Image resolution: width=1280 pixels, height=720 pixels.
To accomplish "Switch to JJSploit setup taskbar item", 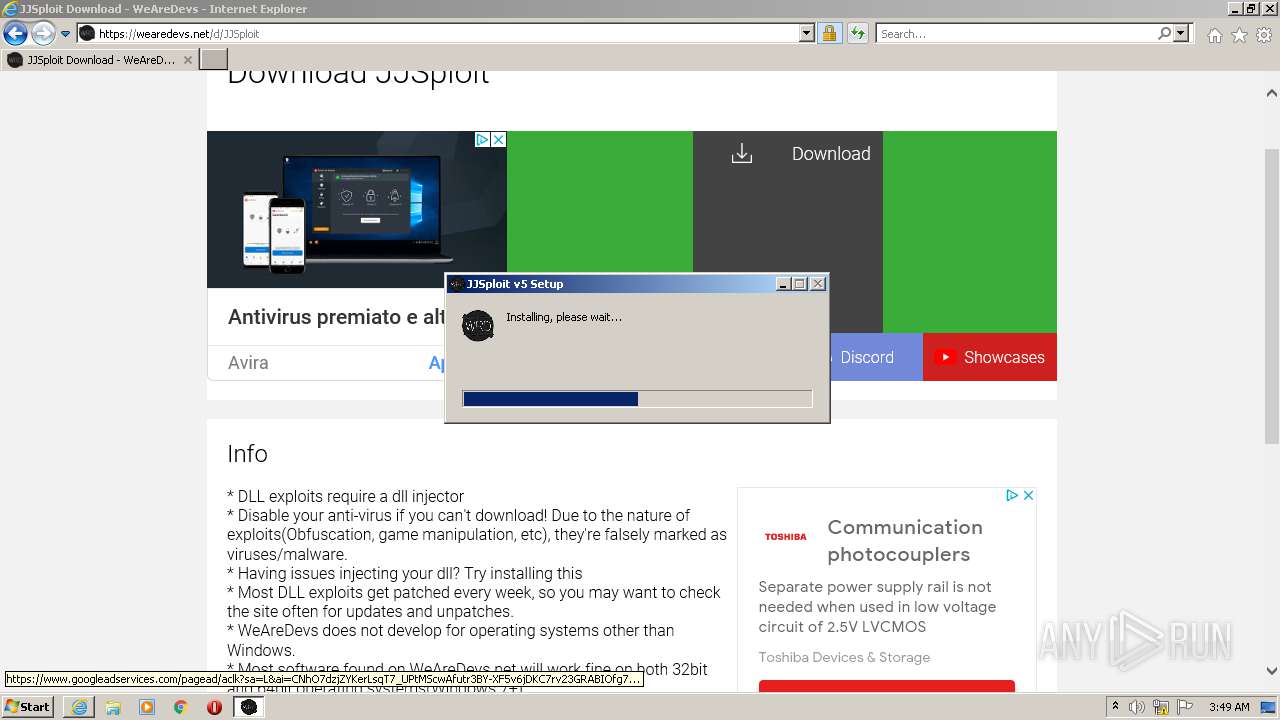I will 249,707.
